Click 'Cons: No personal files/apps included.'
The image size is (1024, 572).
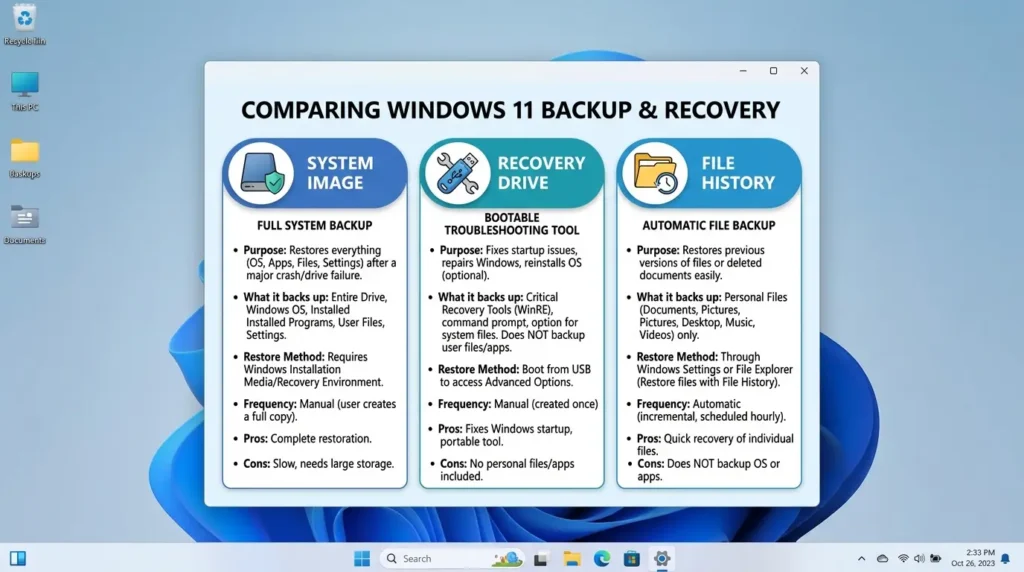[x=507, y=470]
